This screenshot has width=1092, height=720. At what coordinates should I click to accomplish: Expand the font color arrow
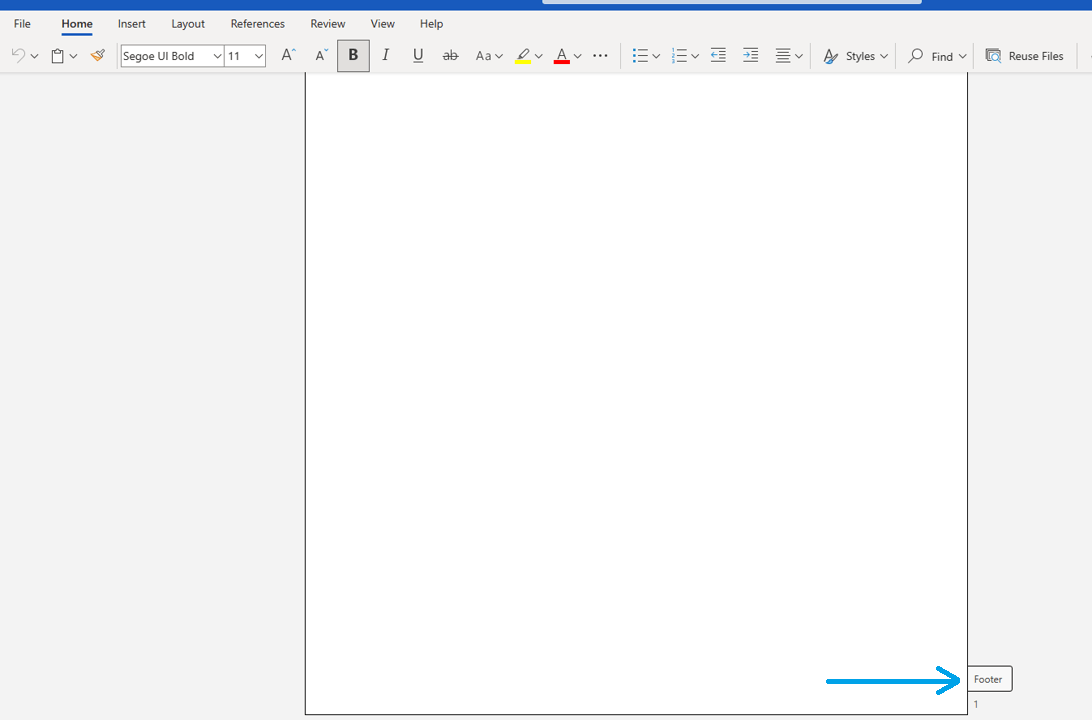click(x=577, y=56)
